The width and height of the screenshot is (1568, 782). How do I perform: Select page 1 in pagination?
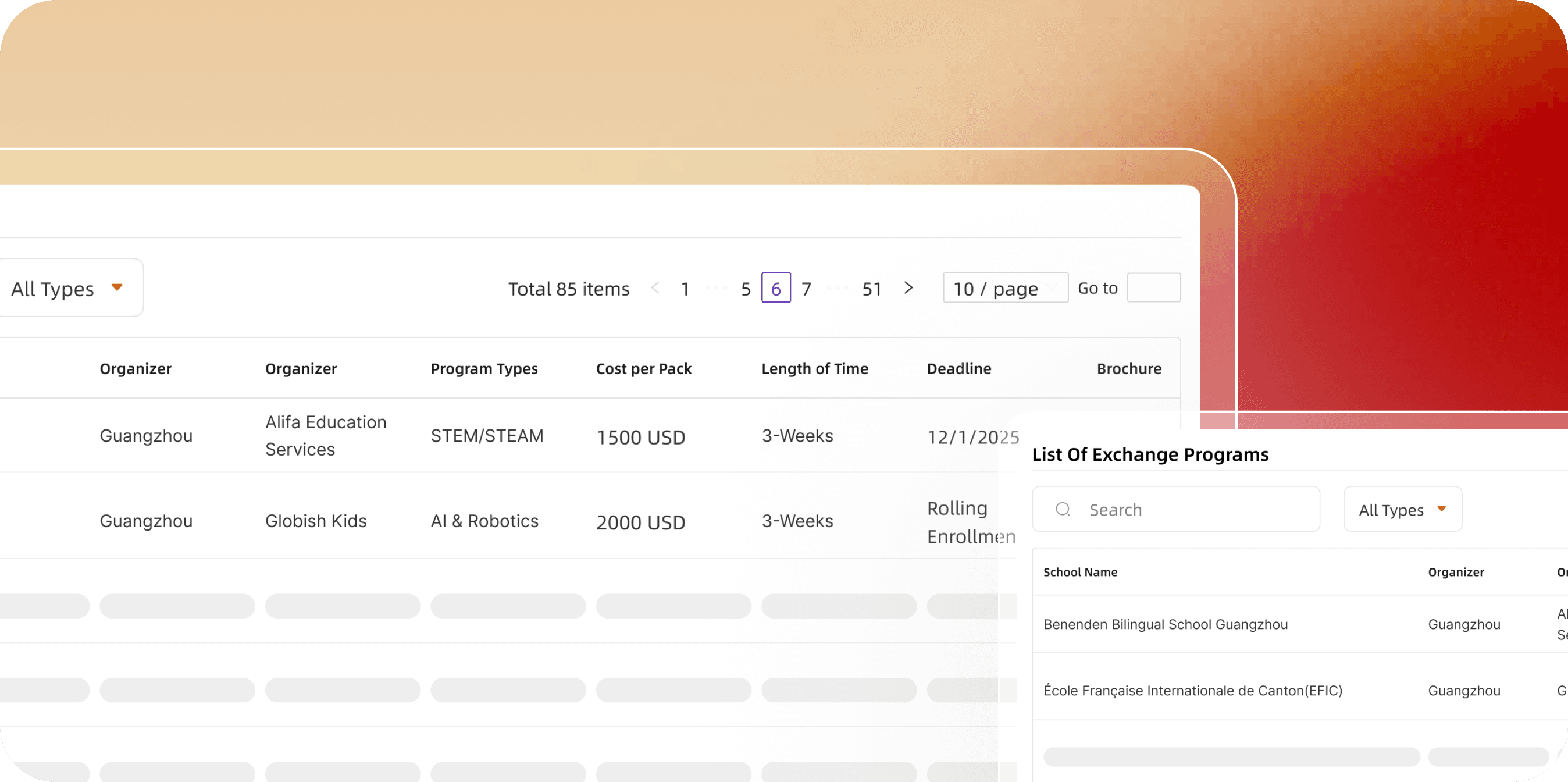(685, 289)
